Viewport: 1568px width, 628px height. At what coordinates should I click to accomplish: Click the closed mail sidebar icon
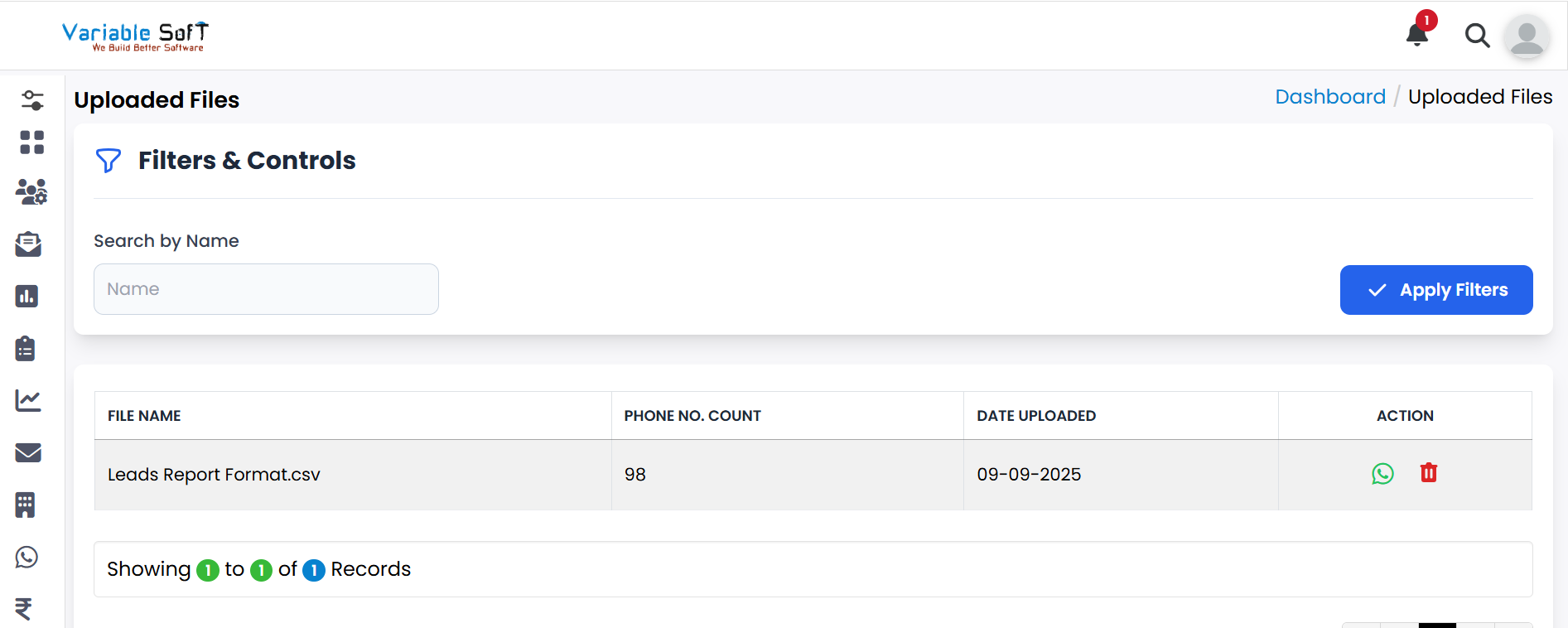click(28, 452)
